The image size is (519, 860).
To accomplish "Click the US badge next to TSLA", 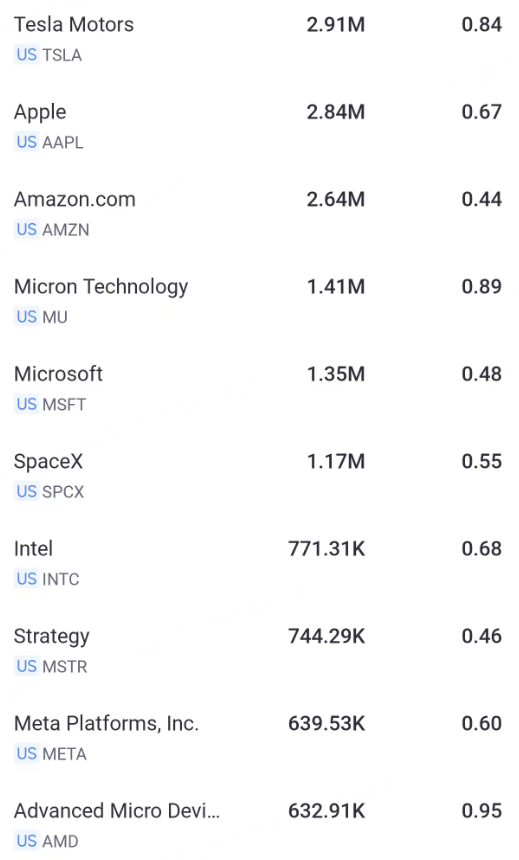I will (x=26, y=55).
